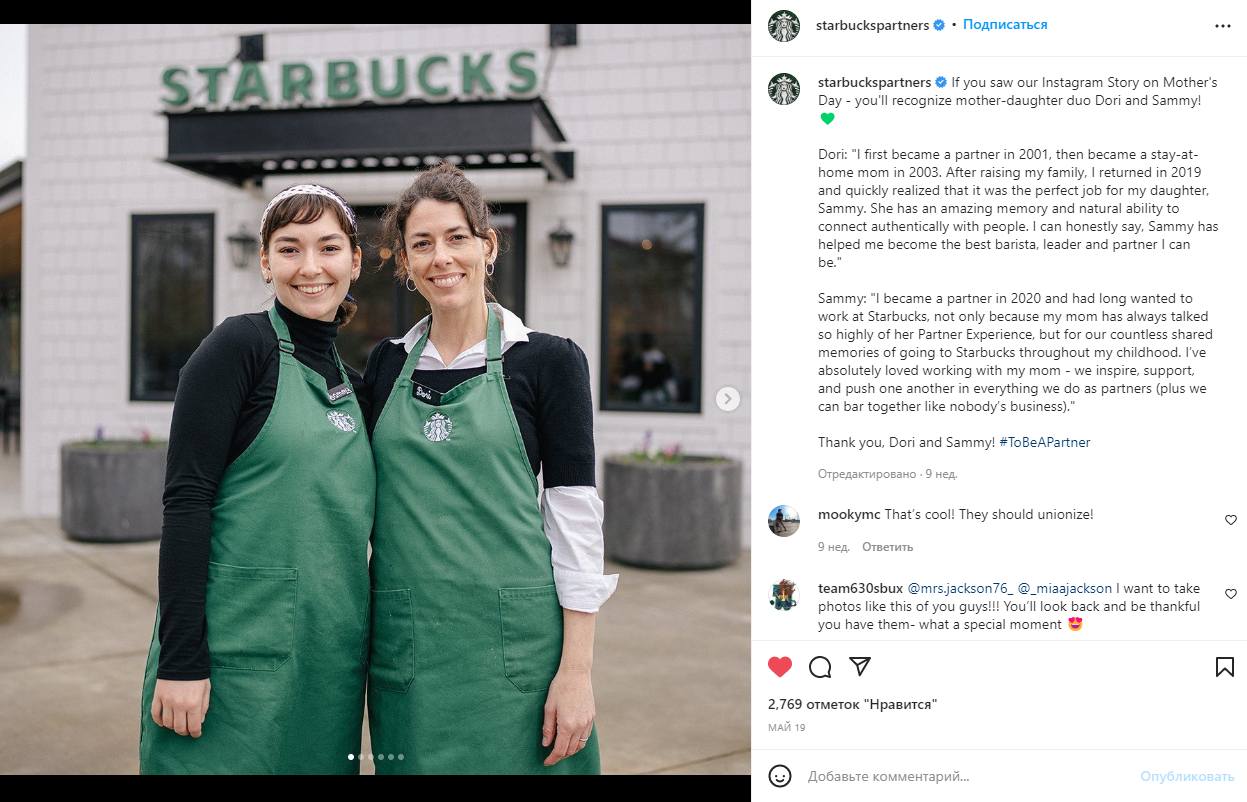The image size is (1247, 802).
Task: Save the post with bookmark icon
Action: point(1225,667)
